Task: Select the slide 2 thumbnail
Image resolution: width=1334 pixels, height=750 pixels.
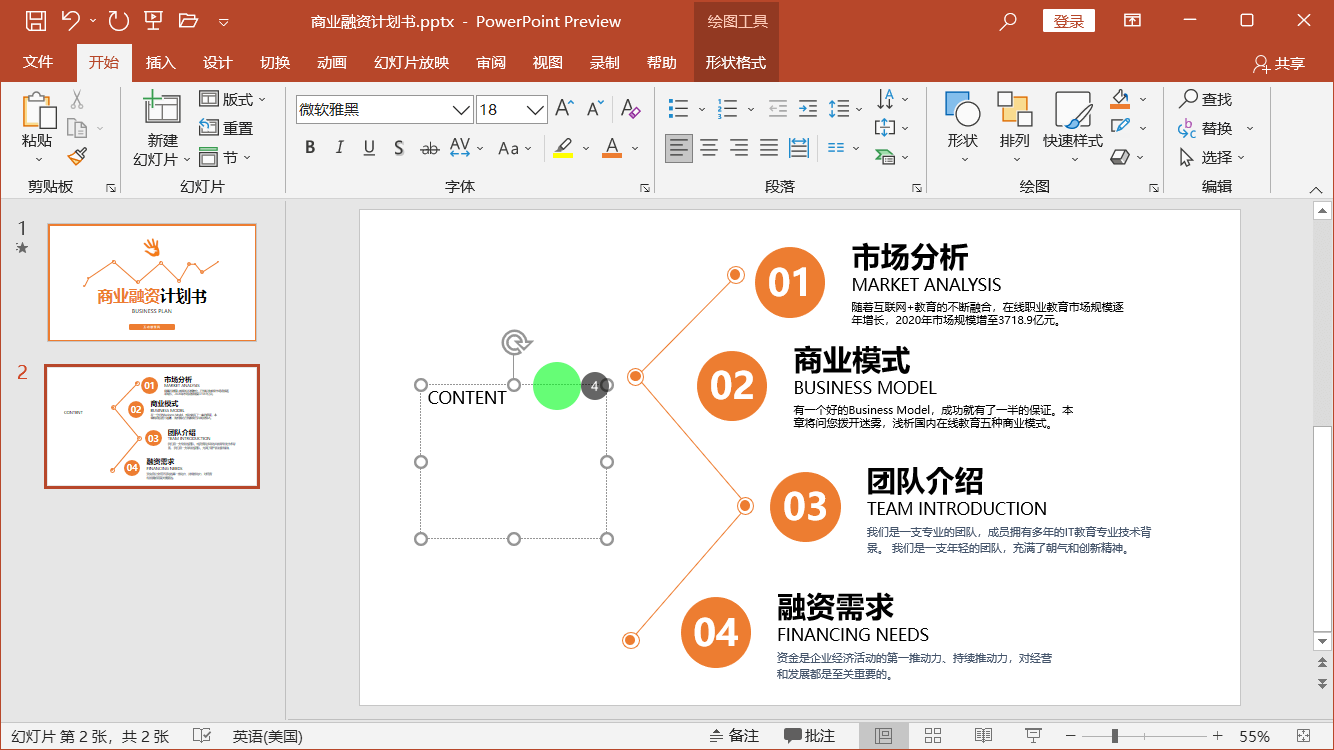Action: [152, 426]
